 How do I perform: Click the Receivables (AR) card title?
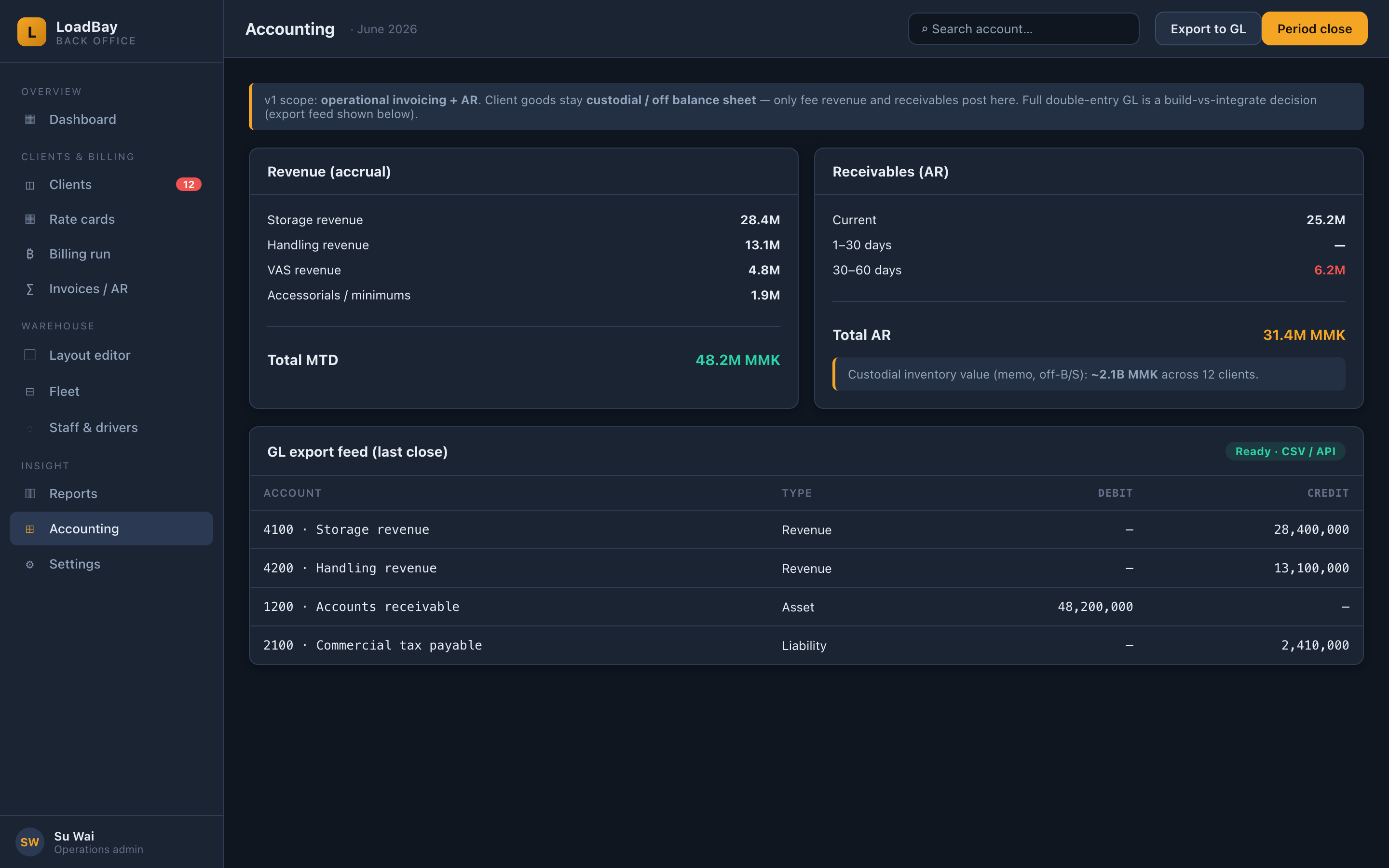(x=890, y=172)
